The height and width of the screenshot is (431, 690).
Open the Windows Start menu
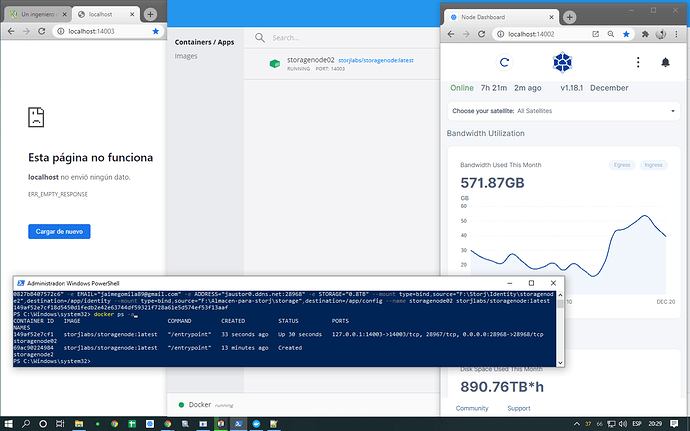pos(11,422)
